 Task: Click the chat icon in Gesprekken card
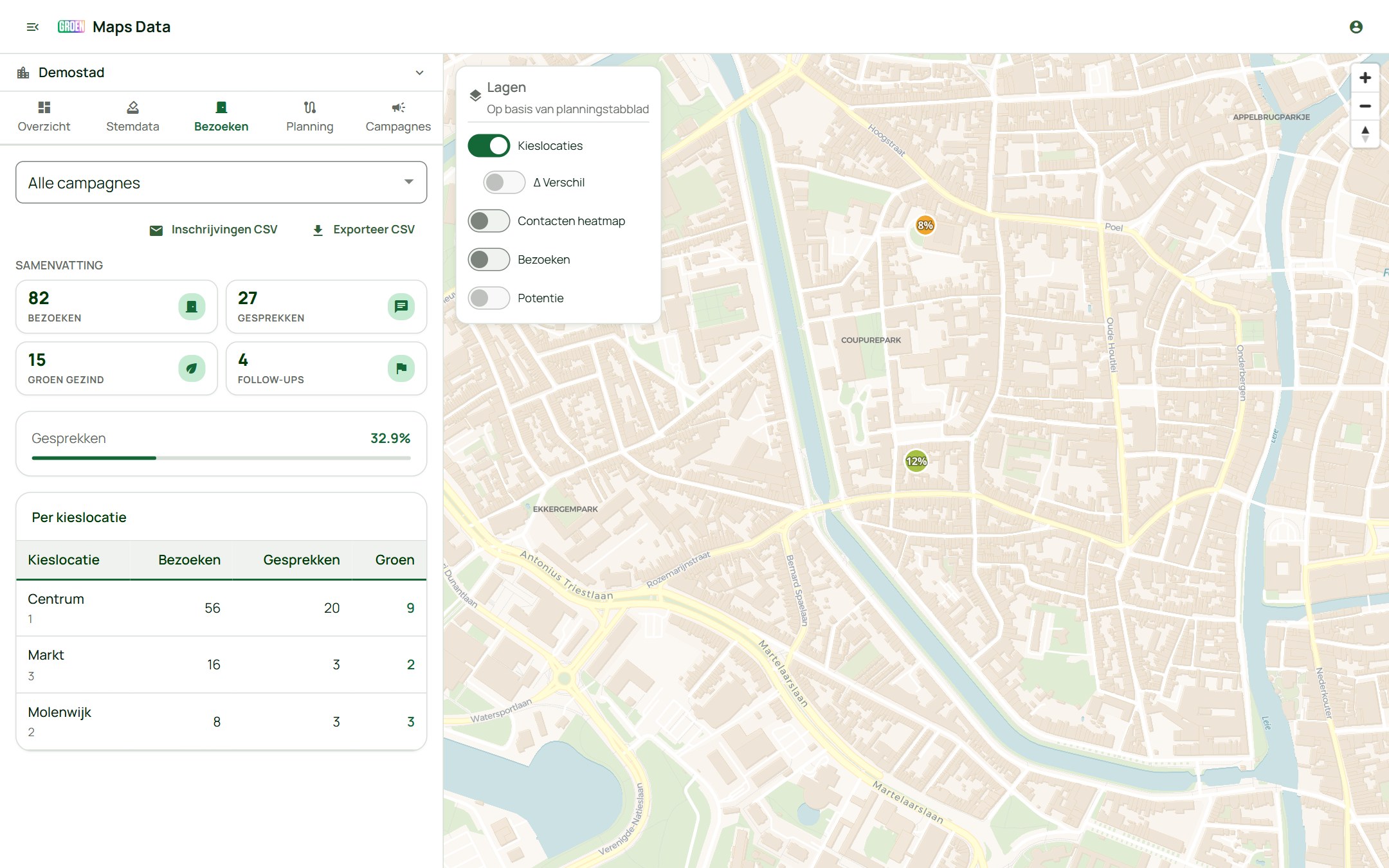point(401,307)
